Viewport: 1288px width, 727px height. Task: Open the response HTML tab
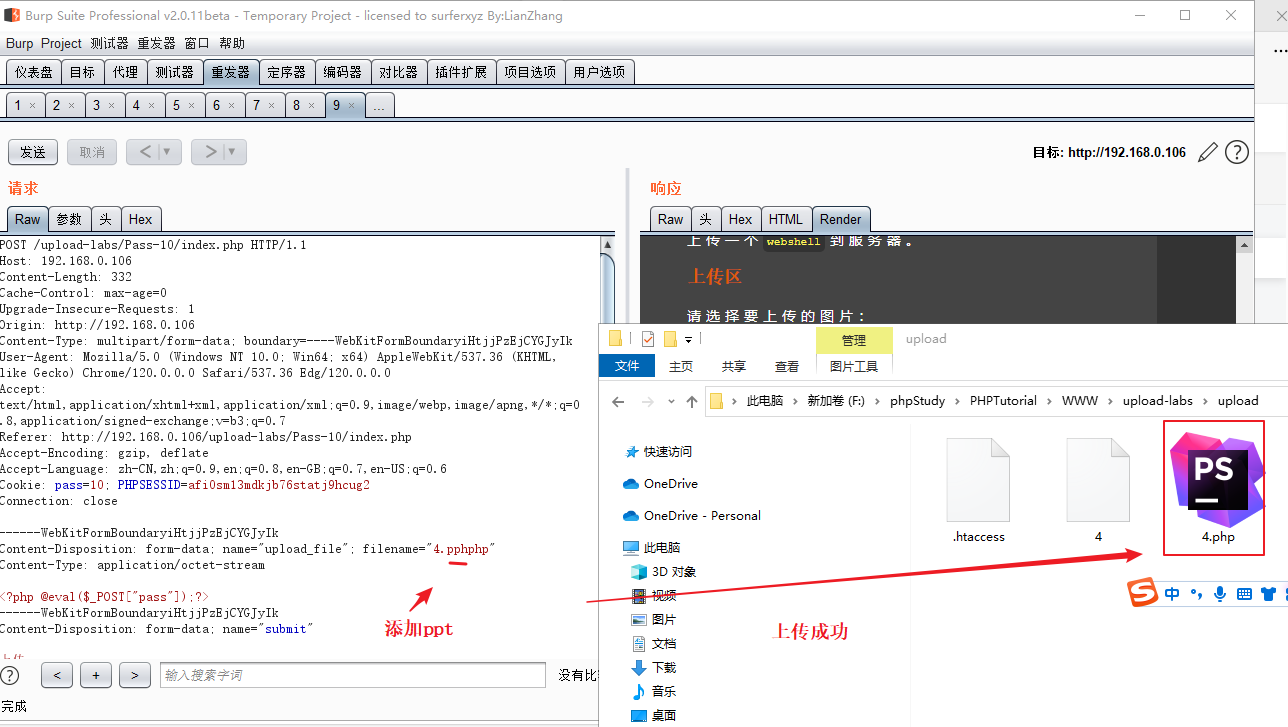(786, 219)
